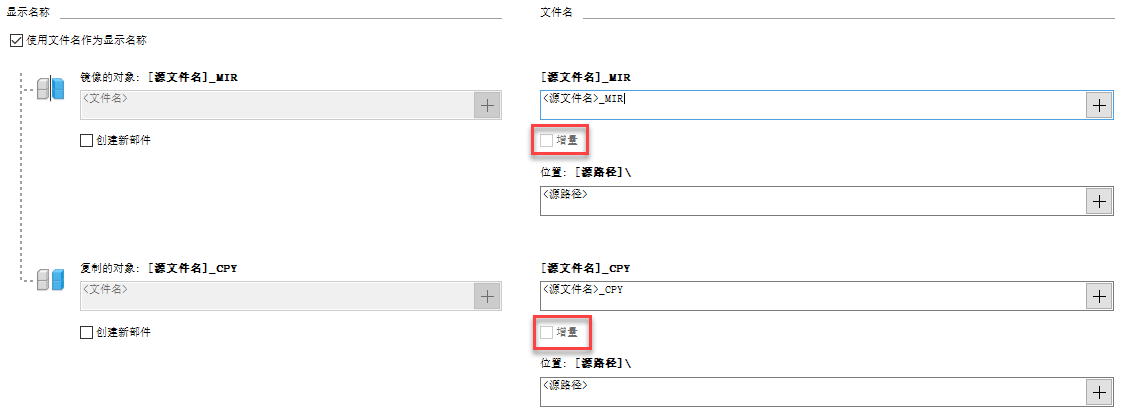
Task: Click plus button next to mirrored display name field
Action: click(487, 105)
